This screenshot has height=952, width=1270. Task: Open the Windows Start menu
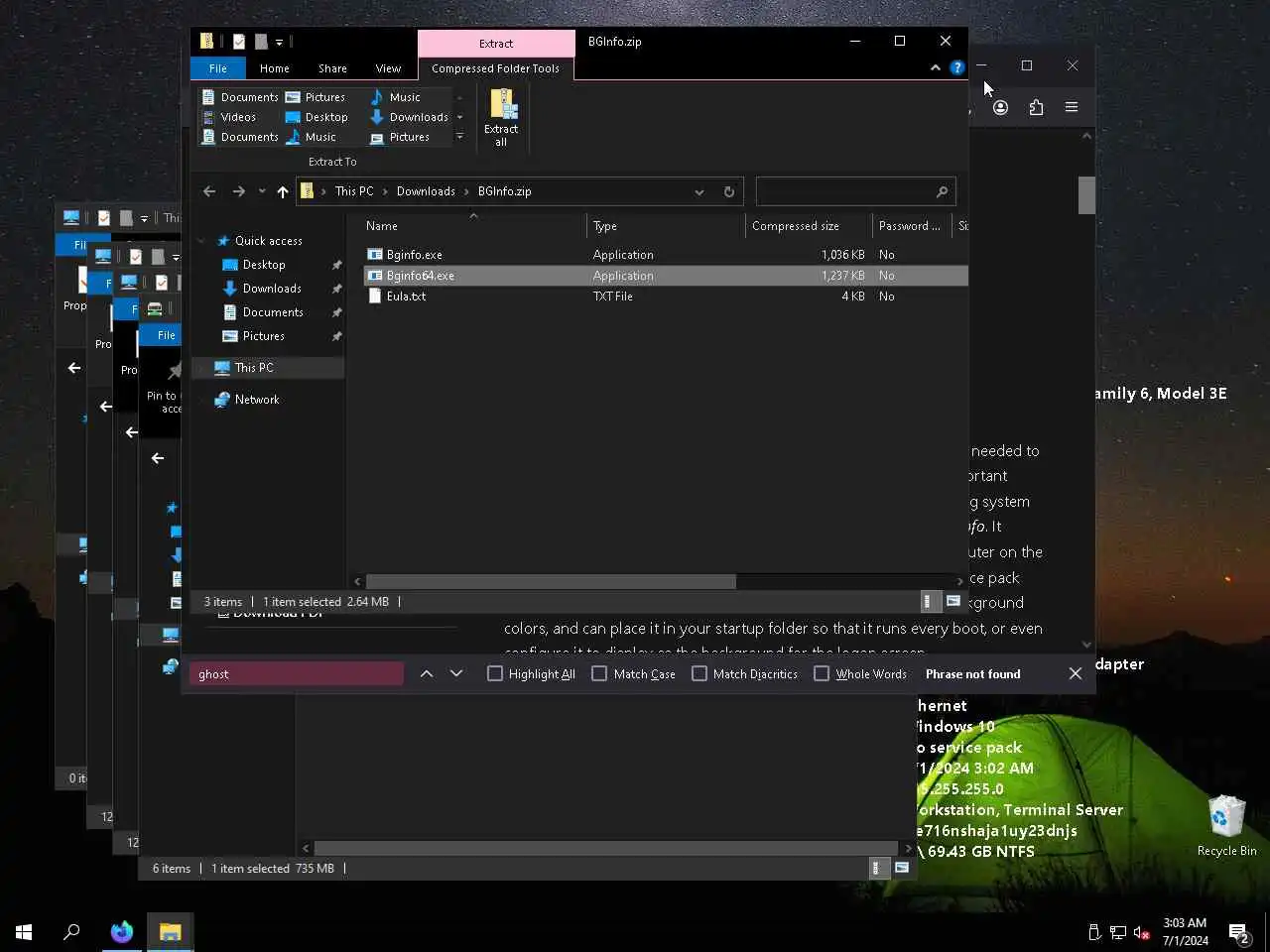[x=24, y=932]
